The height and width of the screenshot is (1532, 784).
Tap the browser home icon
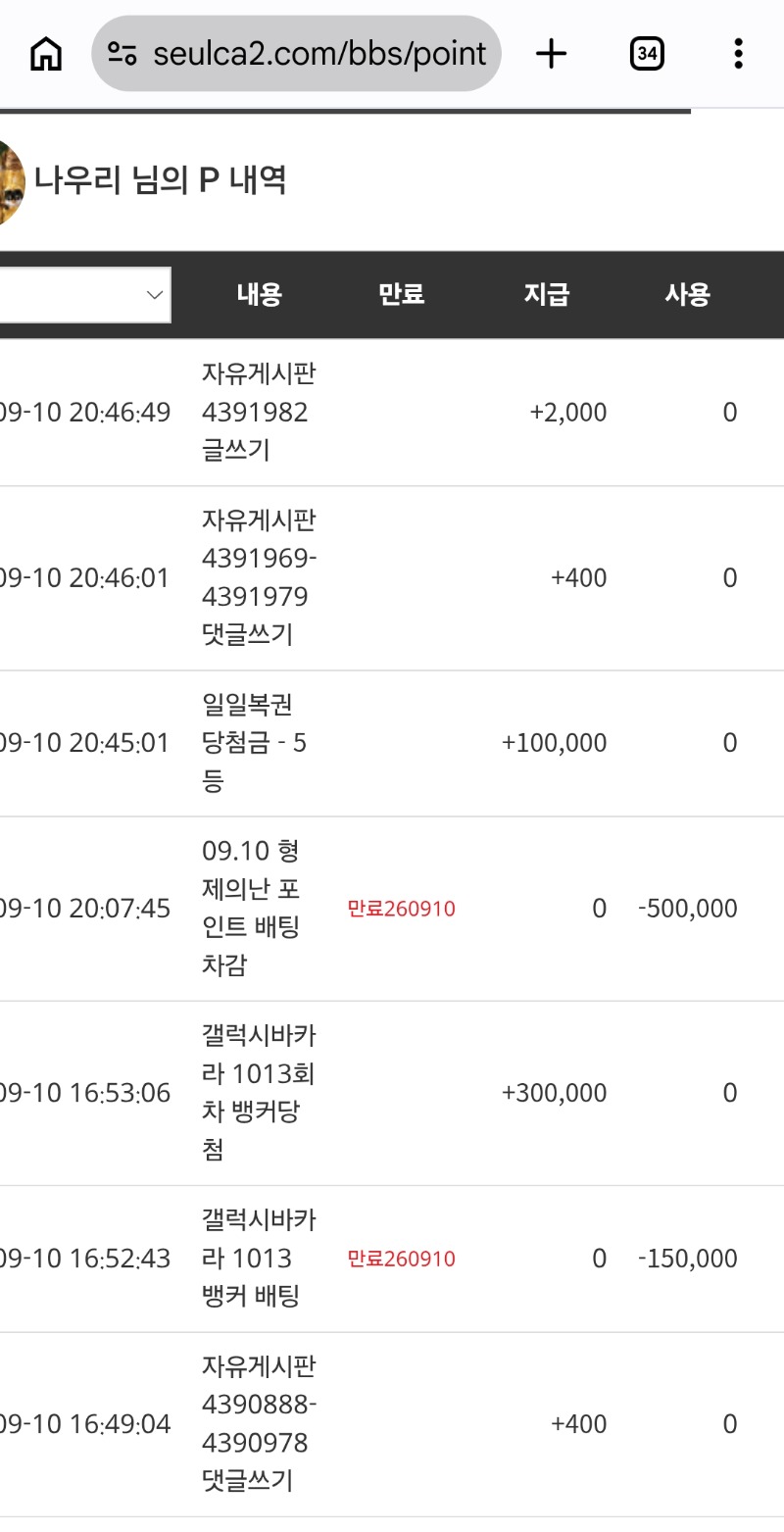tap(46, 54)
